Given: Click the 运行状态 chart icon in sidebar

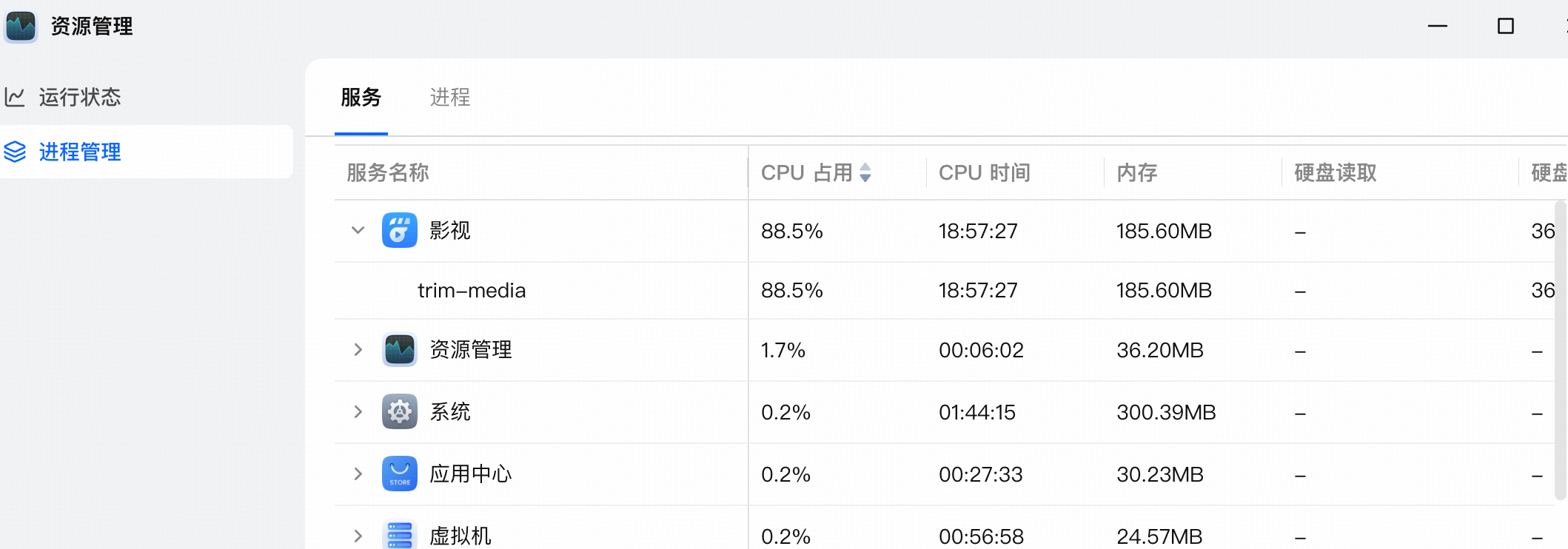Looking at the screenshot, I should click(x=15, y=97).
